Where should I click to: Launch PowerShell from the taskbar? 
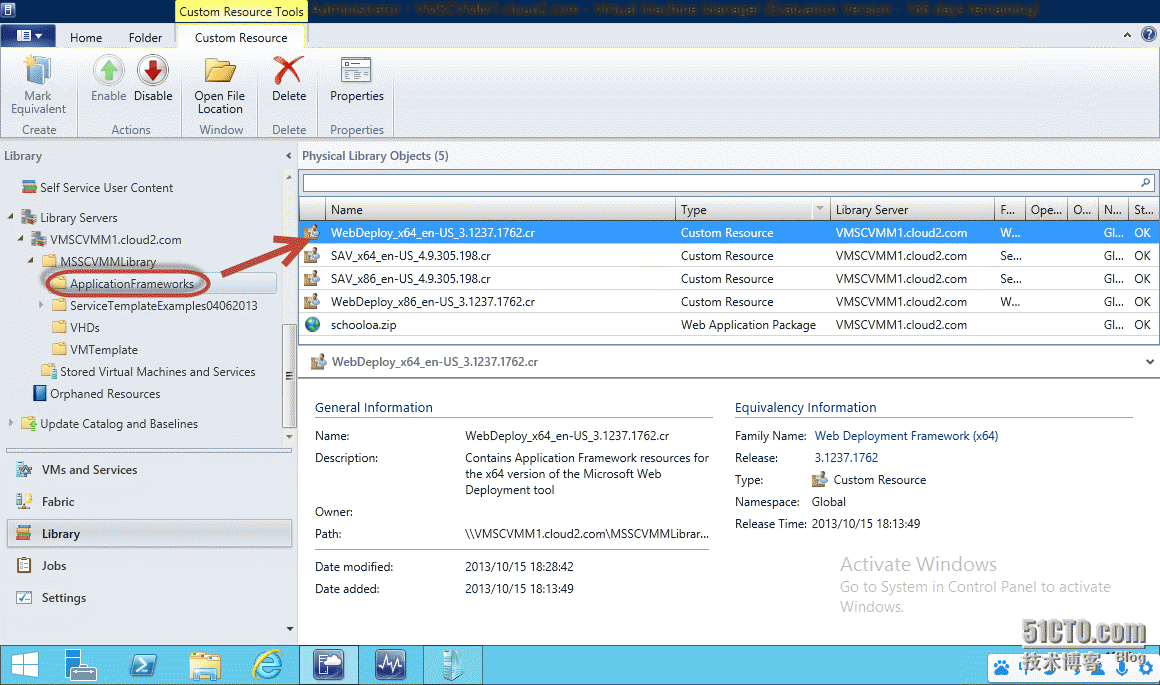[x=142, y=665]
